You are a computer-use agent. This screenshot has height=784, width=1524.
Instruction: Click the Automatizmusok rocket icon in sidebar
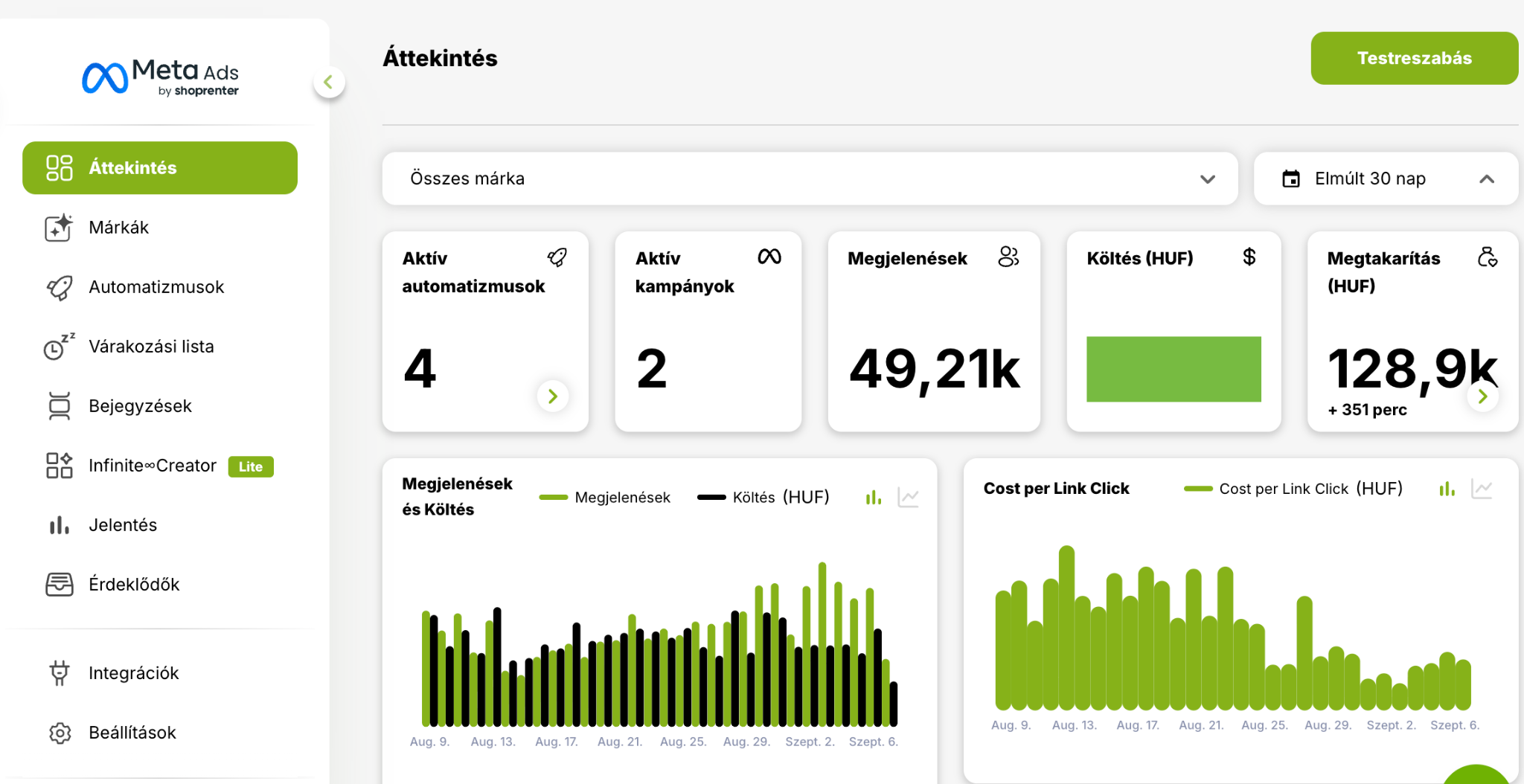pos(59,287)
